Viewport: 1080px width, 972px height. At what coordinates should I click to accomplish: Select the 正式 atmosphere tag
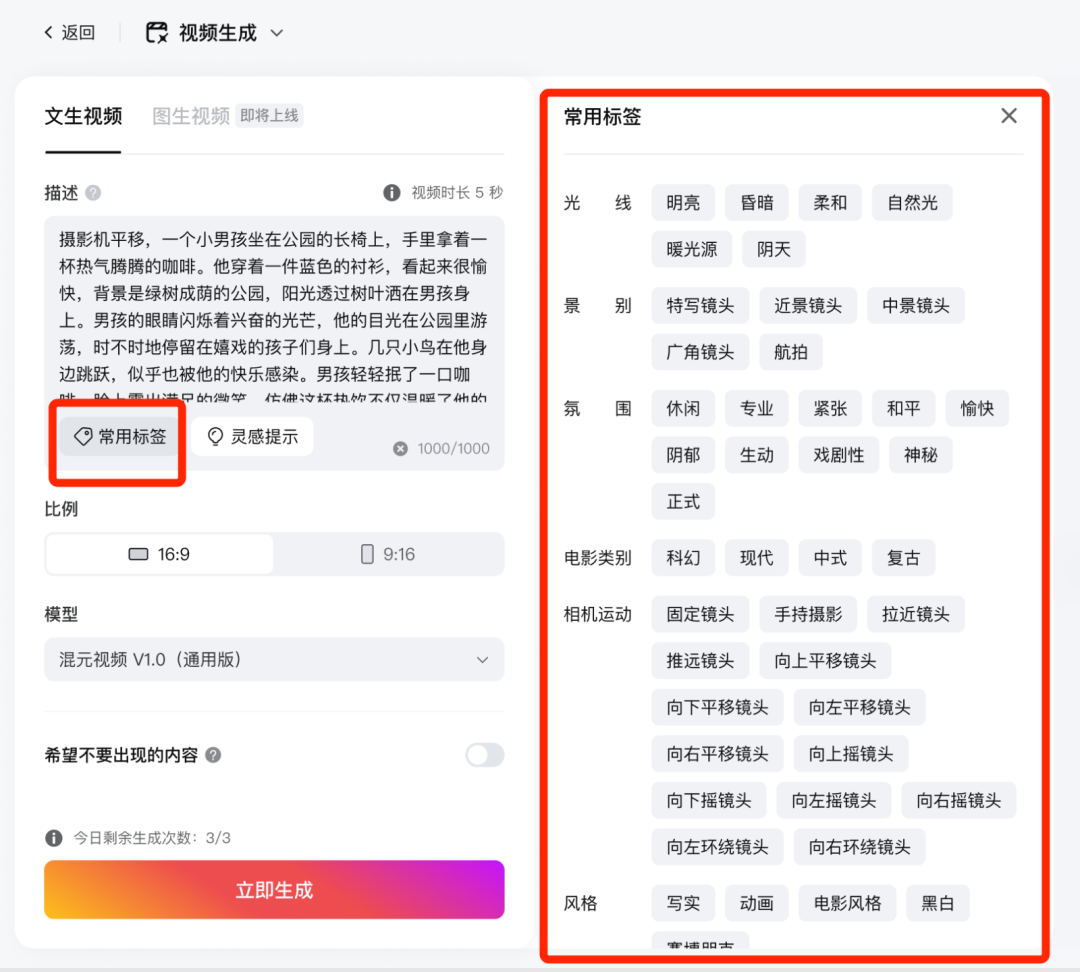(683, 501)
